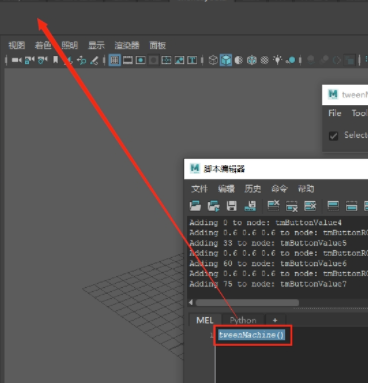Open 文件 menu in Script Editor

(199, 189)
